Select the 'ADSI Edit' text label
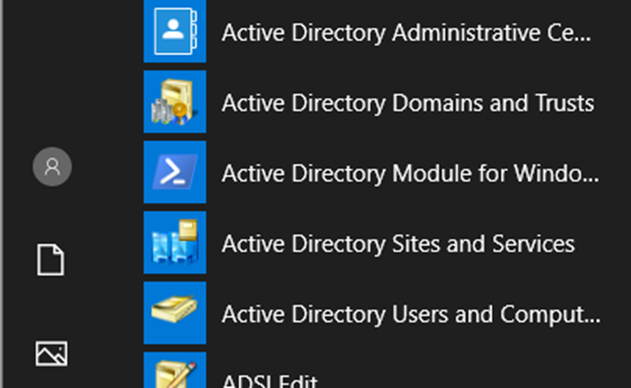 coord(270,380)
